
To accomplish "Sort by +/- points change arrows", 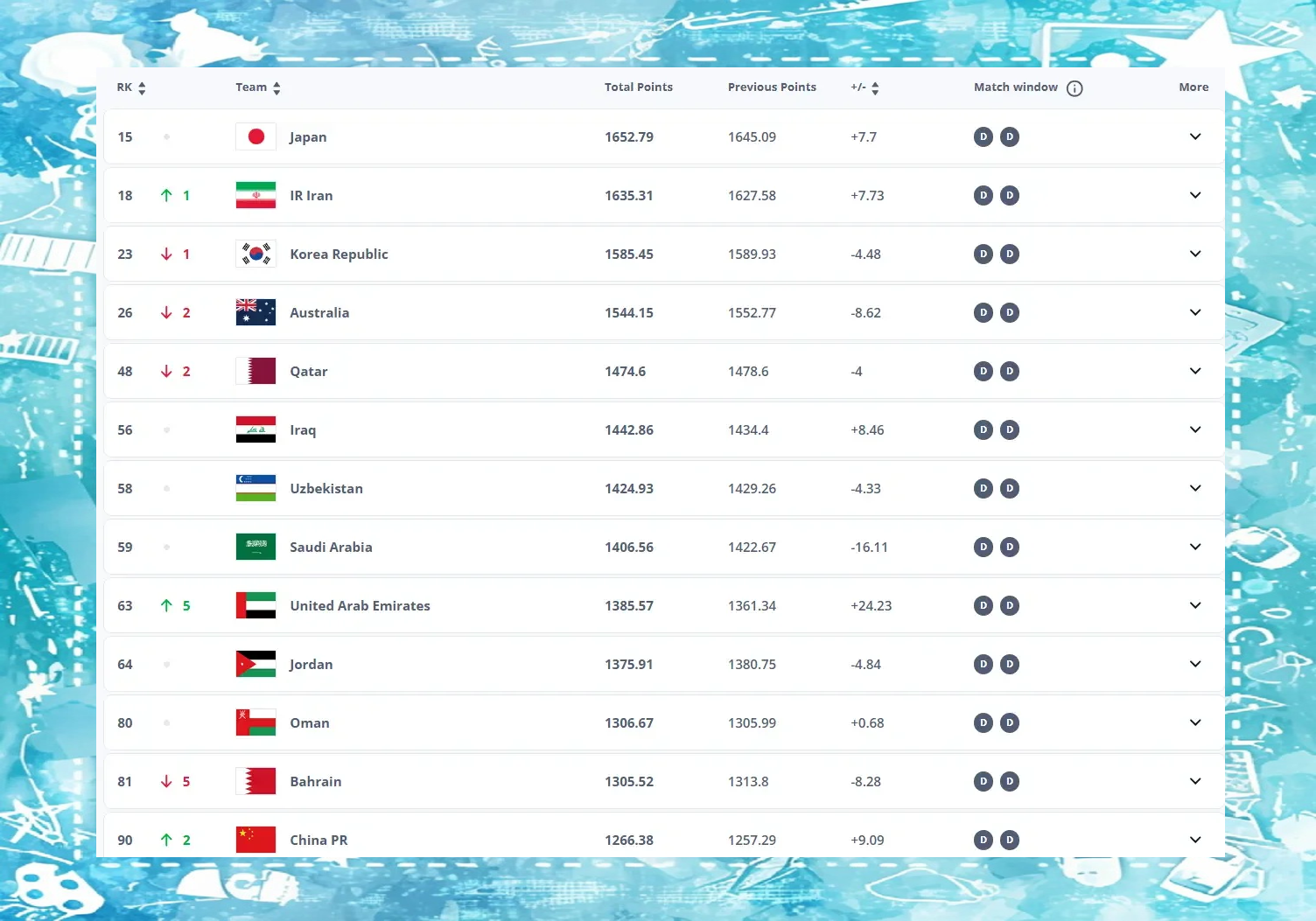I will pyautogui.click(x=875, y=88).
